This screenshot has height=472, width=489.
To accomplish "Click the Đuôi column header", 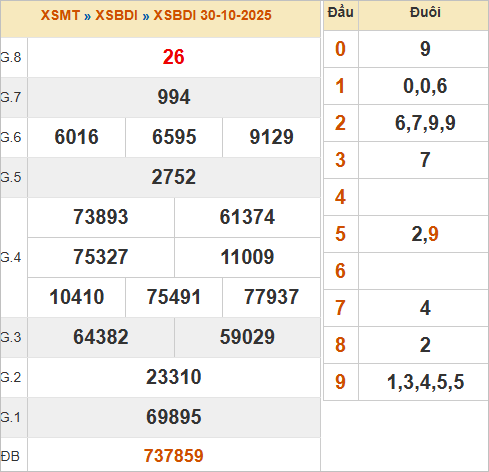I will [x=425, y=13].
